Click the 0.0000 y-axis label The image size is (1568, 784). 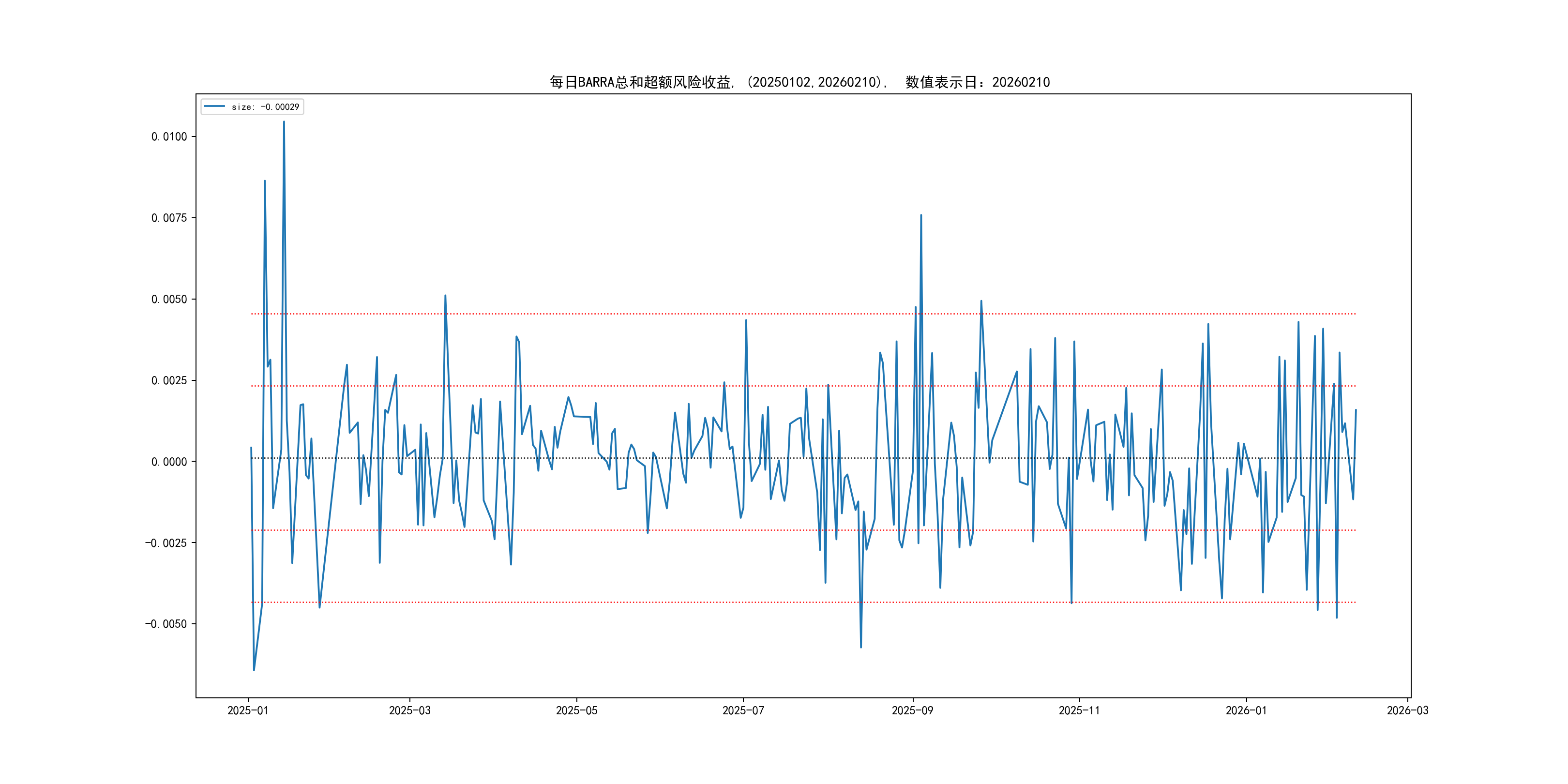point(169,461)
